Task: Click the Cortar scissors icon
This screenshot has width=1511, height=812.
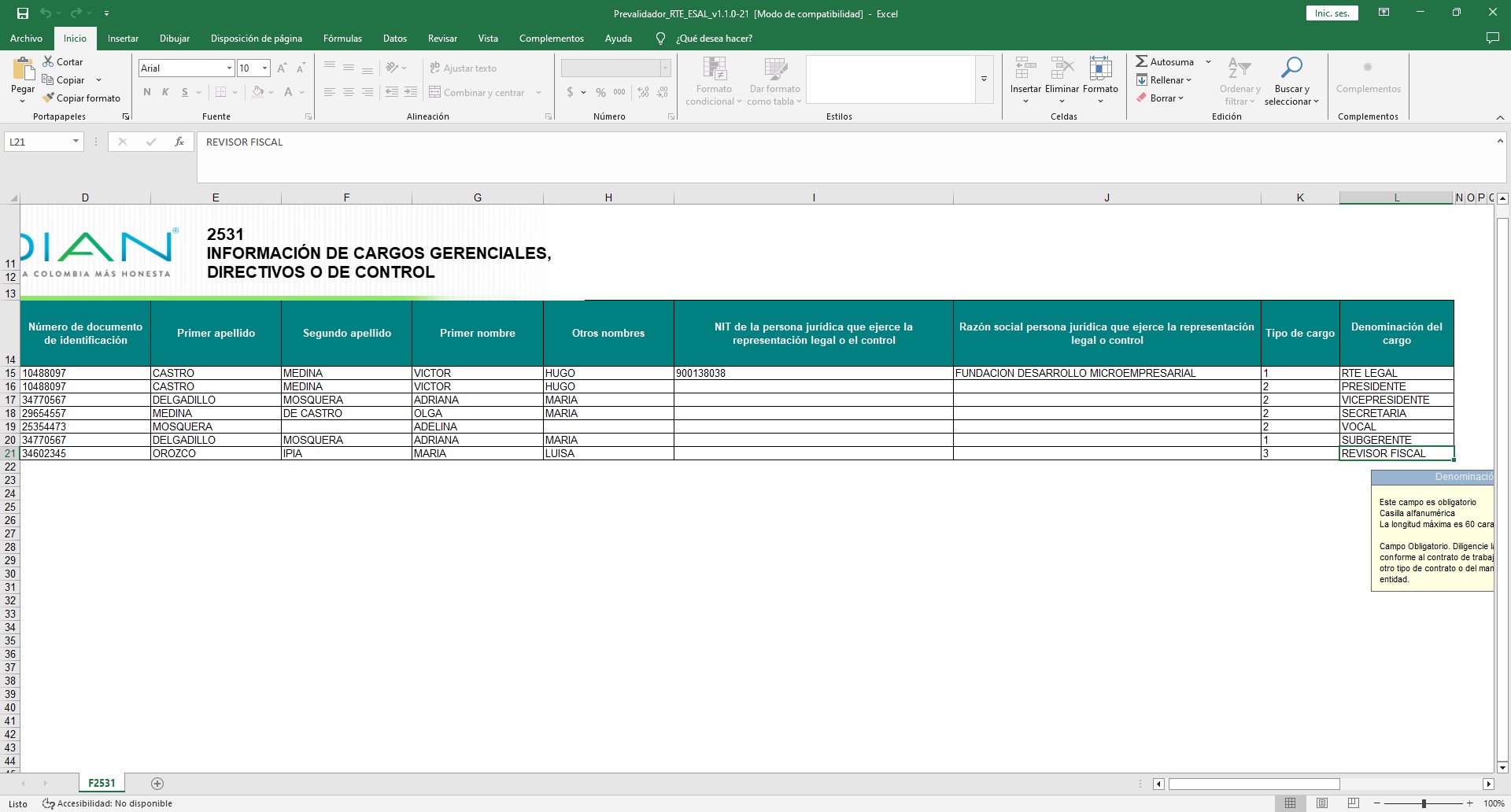Action: pyautogui.click(x=49, y=61)
